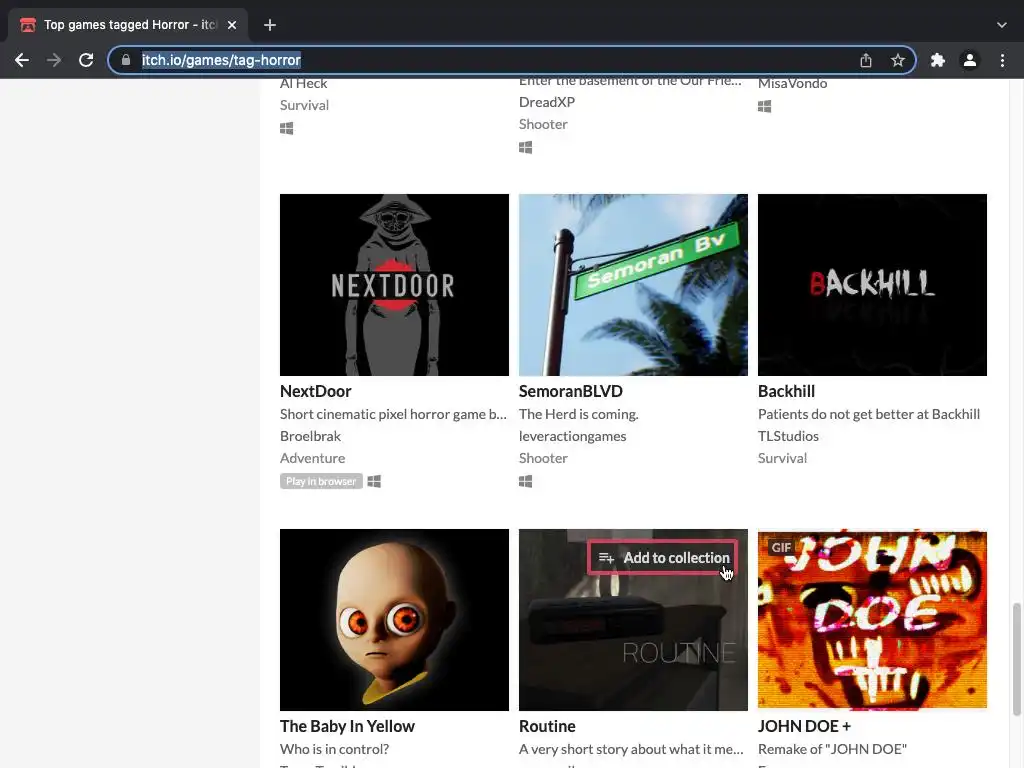The image size is (1024, 768).
Task: Select the Top games tagged Horror tab
Action: tap(127, 25)
